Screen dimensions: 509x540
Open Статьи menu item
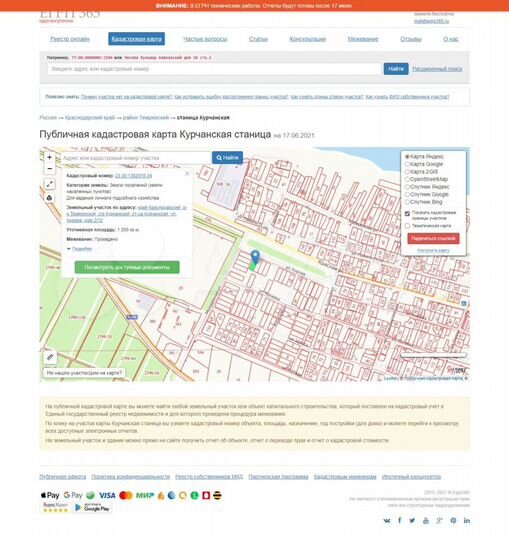coord(258,39)
